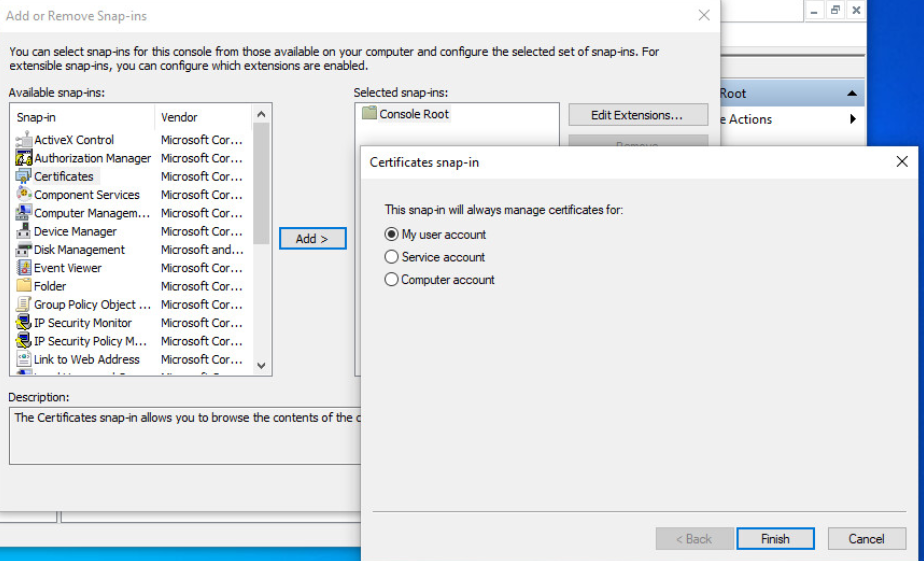This screenshot has height=561, width=924.
Task: Click the Device Manager row label
Action: point(75,232)
